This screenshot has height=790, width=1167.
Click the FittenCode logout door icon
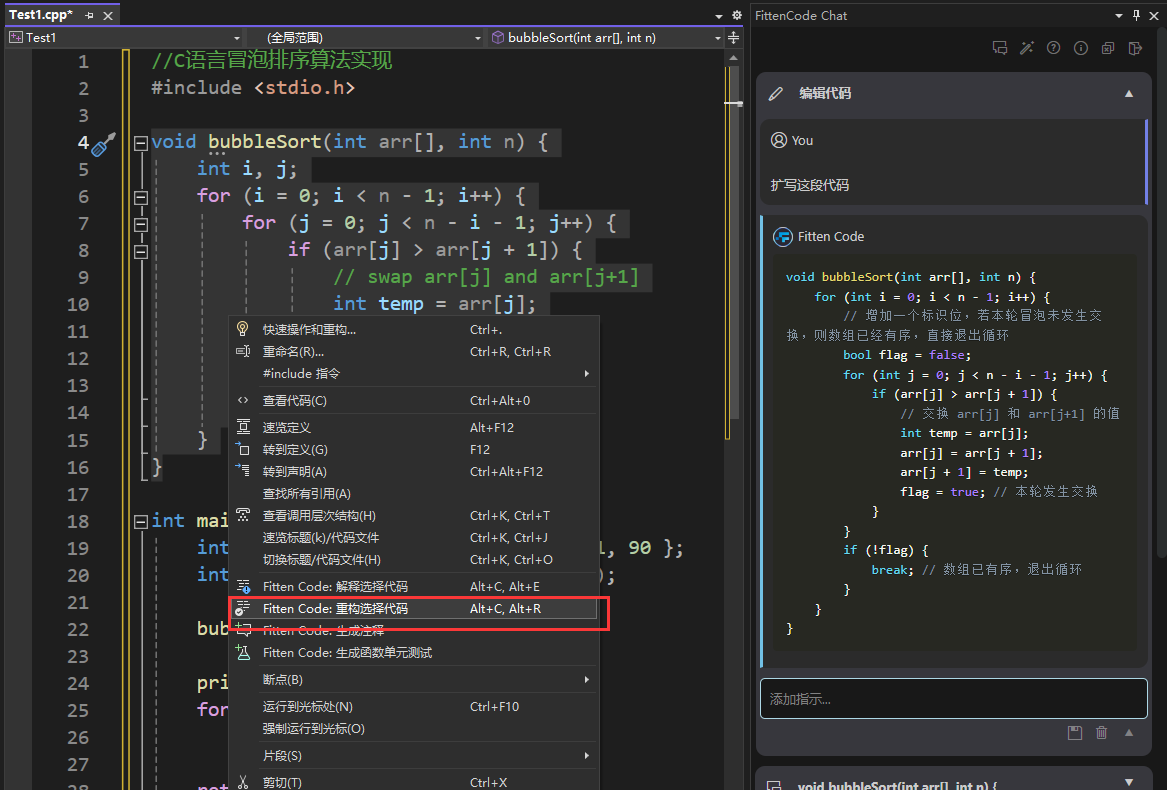tap(1135, 48)
